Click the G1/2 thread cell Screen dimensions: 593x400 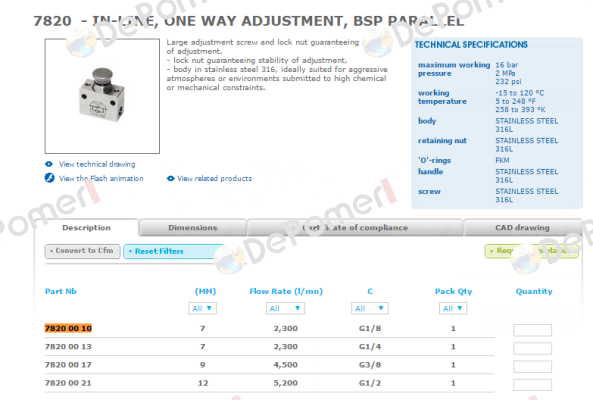370,383
